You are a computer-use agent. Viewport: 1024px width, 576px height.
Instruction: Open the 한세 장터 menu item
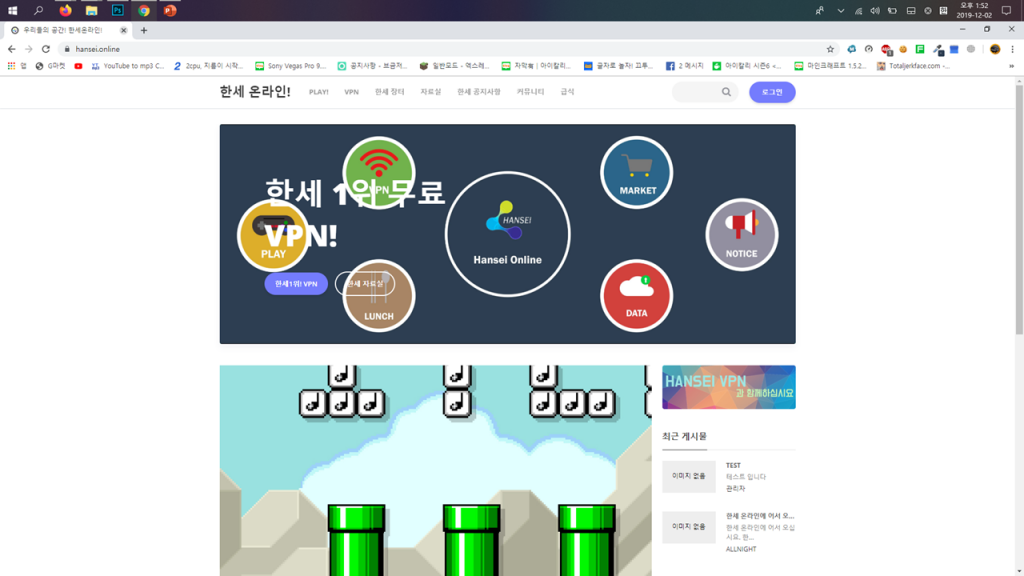pyautogui.click(x=389, y=92)
